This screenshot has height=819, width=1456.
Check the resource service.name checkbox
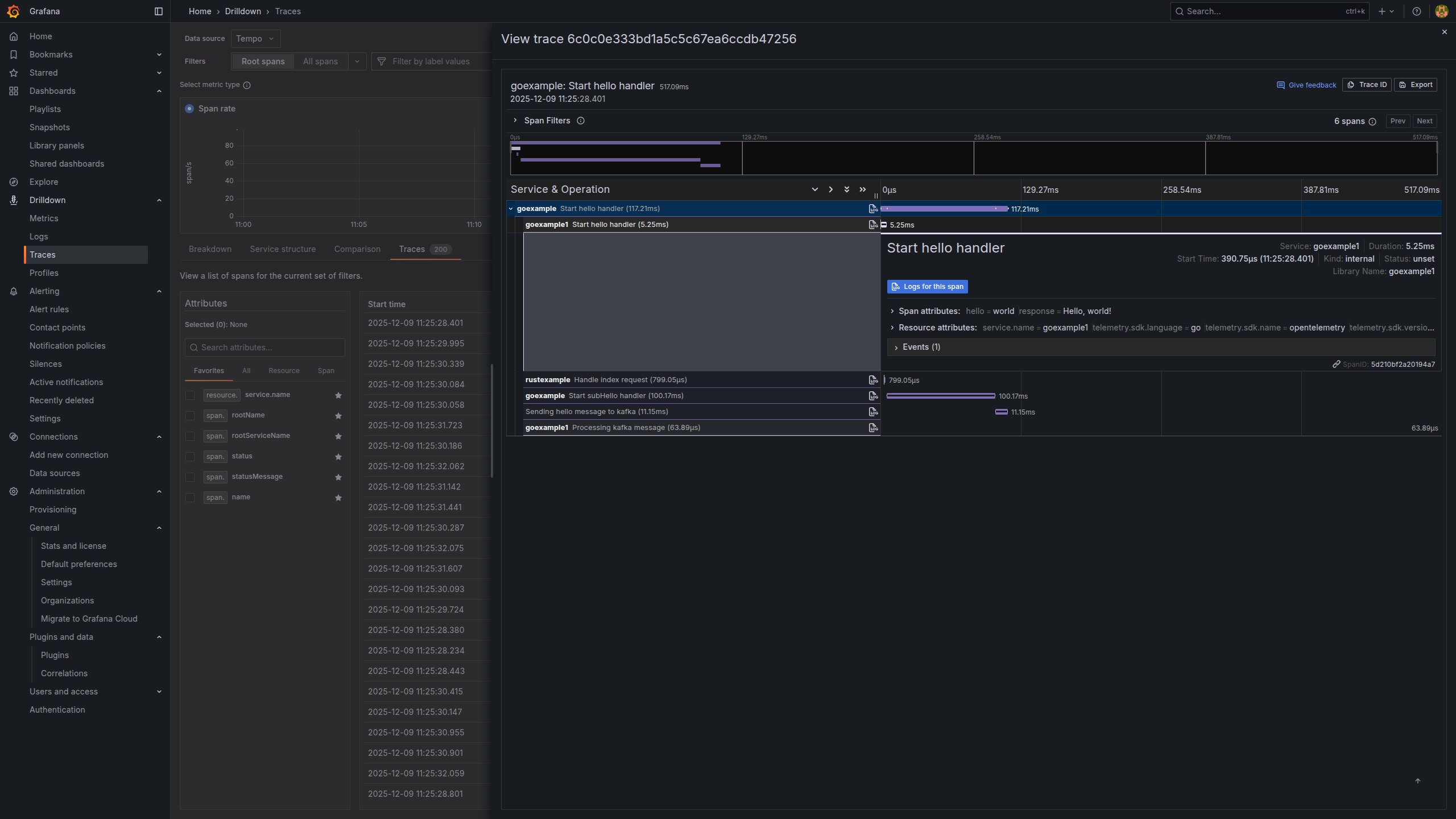(x=190, y=395)
